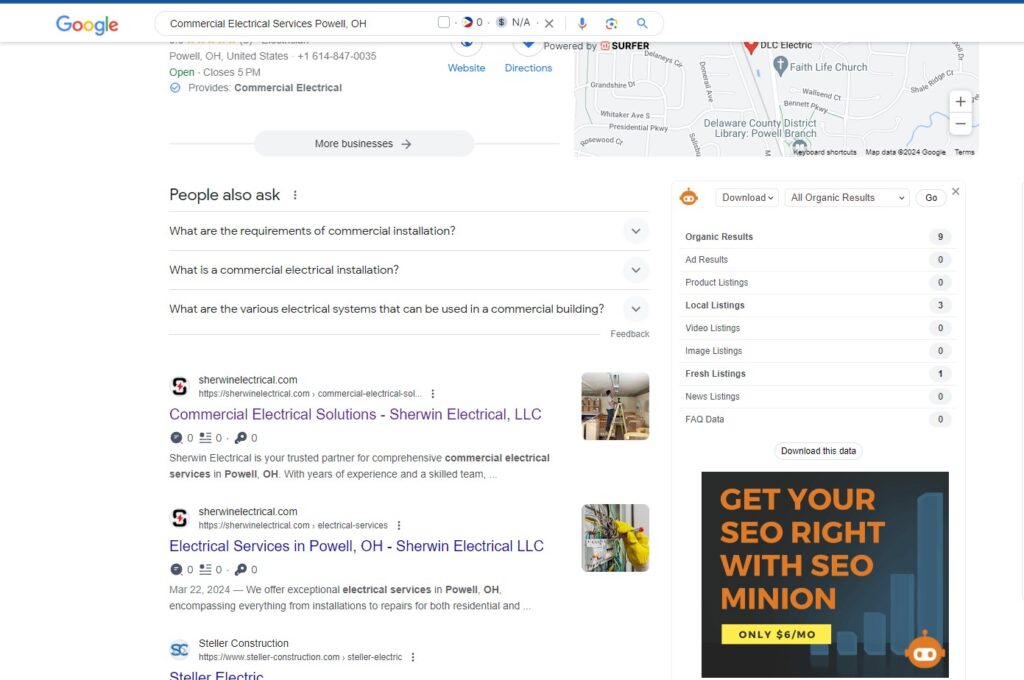Click the SEO Minion robot icon

click(x=688, y=197)
